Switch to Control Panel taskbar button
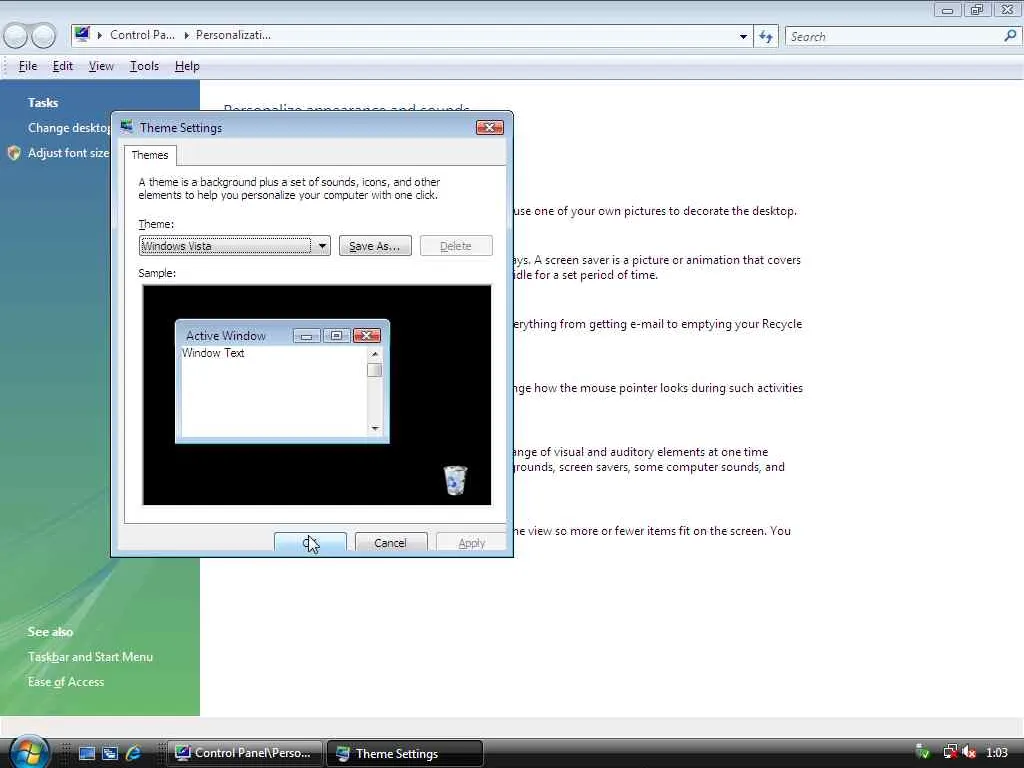Screen dimensions: 1024x768 245,753
